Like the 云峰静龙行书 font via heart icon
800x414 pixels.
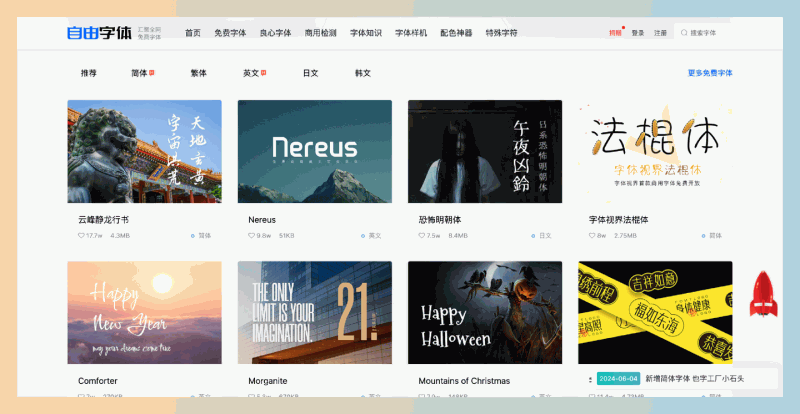click(x=81, y=236)
